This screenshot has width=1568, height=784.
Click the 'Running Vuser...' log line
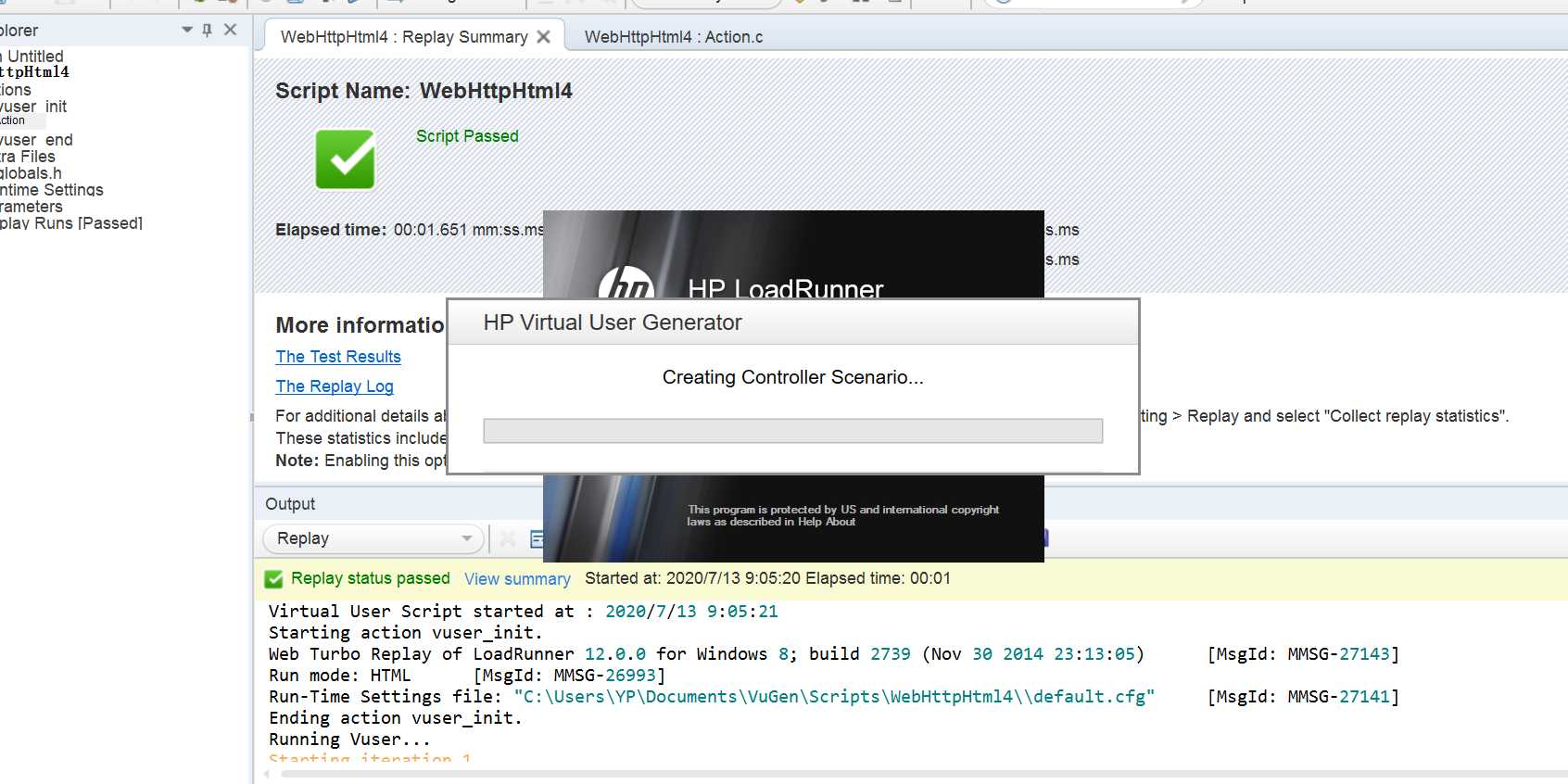click(349, 740)
